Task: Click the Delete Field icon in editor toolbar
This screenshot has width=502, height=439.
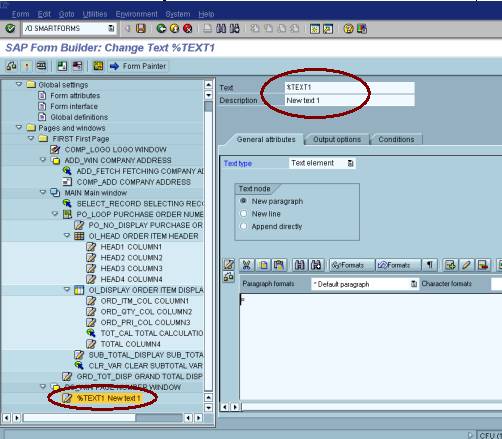Action: pos(483,265)
